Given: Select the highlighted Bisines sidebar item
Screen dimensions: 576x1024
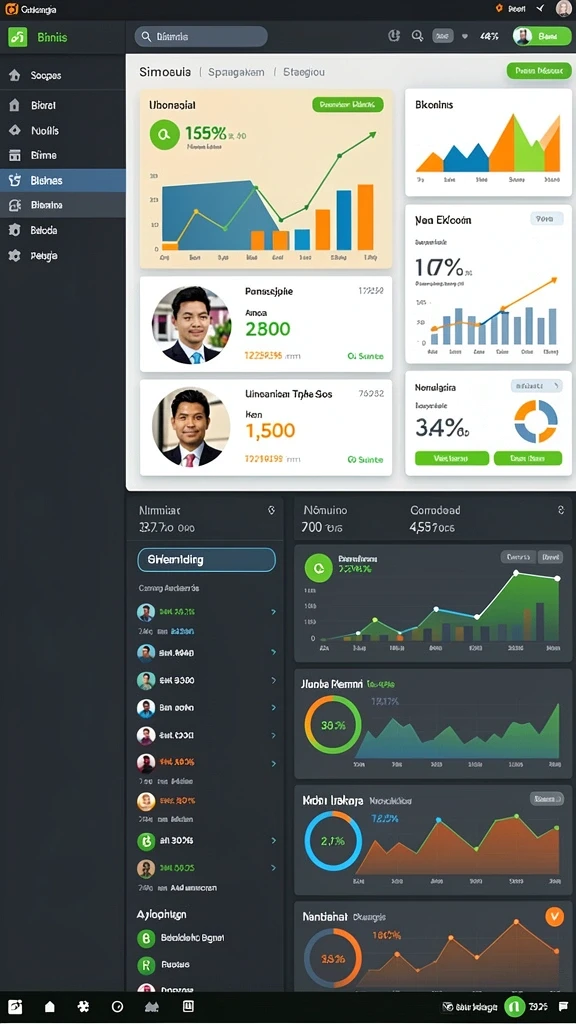Looking at the screenshot, I should 63,180.
